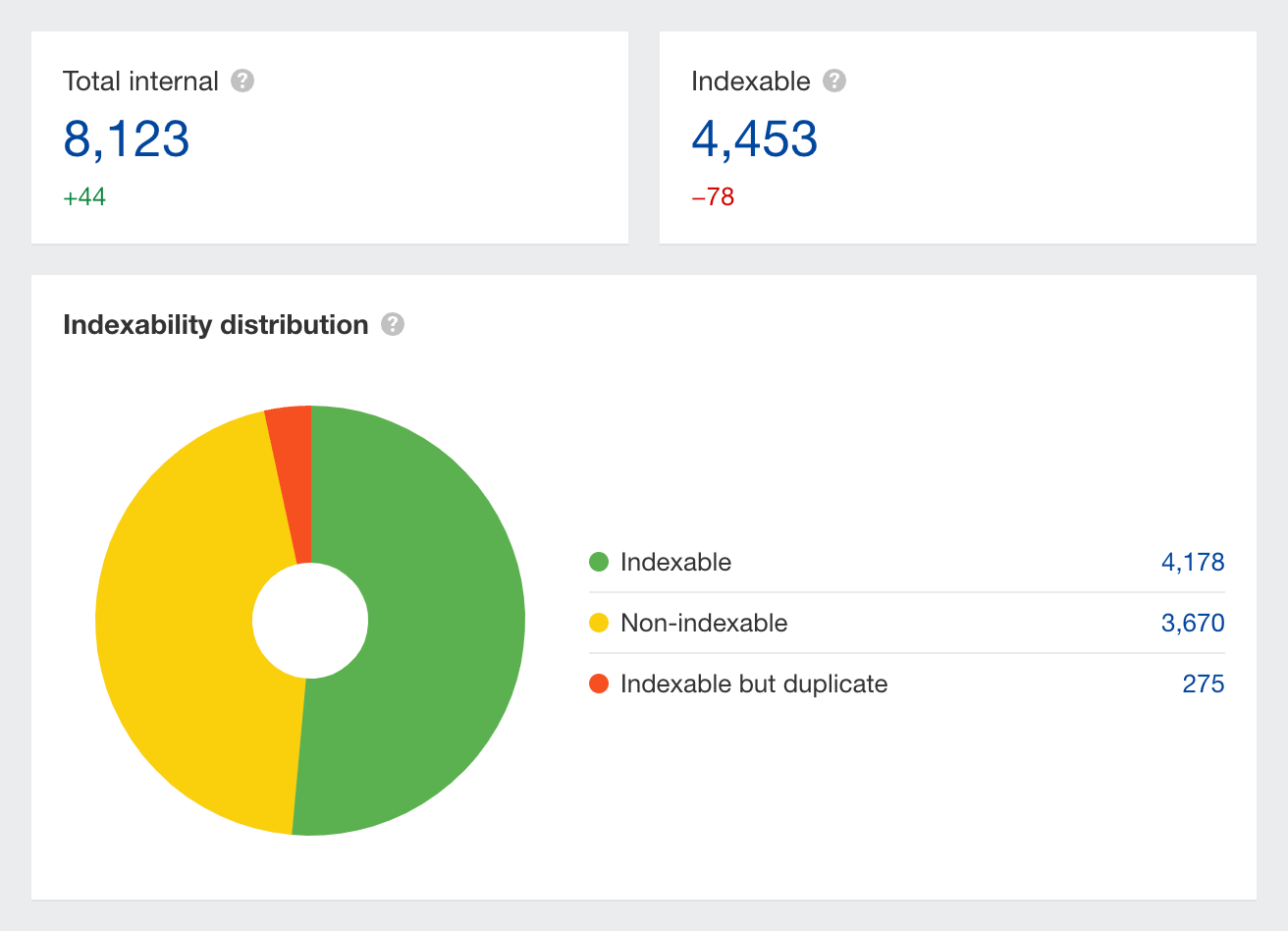
Task: Click the help icon next to Indexable
Action: coord(834,81)
